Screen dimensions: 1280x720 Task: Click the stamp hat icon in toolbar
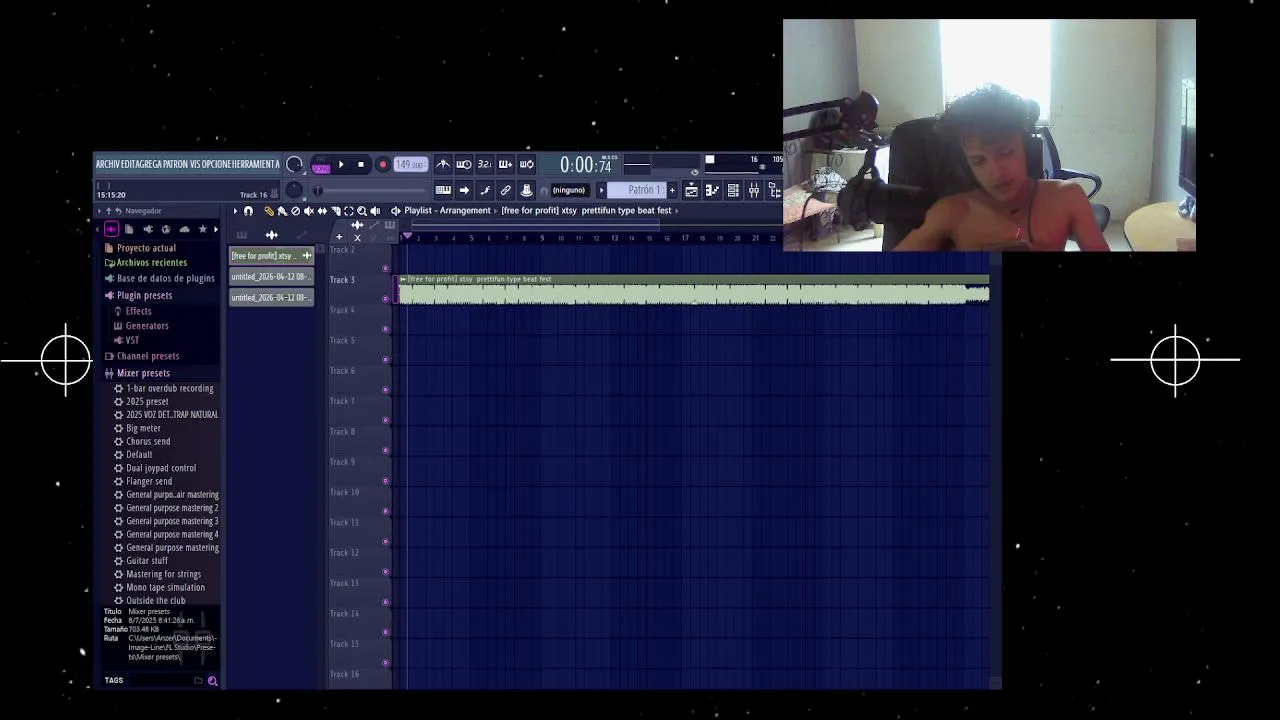(526, 190)
